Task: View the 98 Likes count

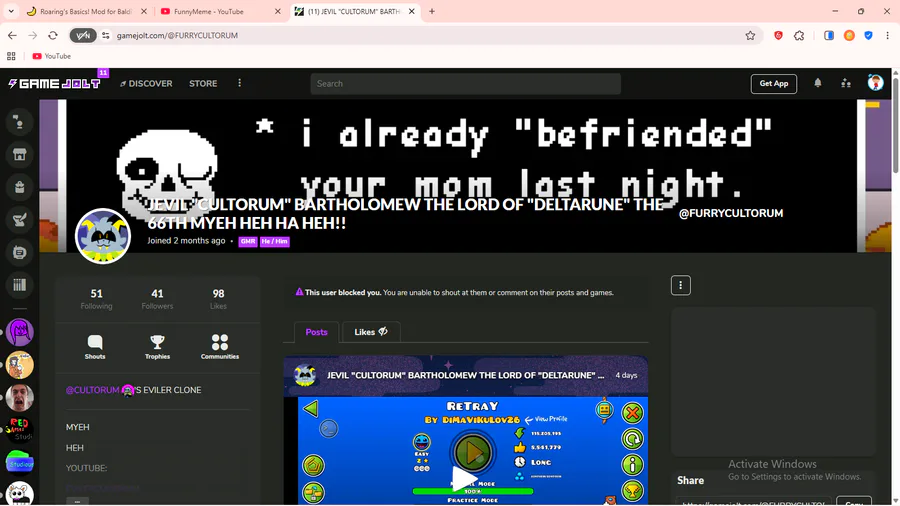Action: [x=218, y=299]
